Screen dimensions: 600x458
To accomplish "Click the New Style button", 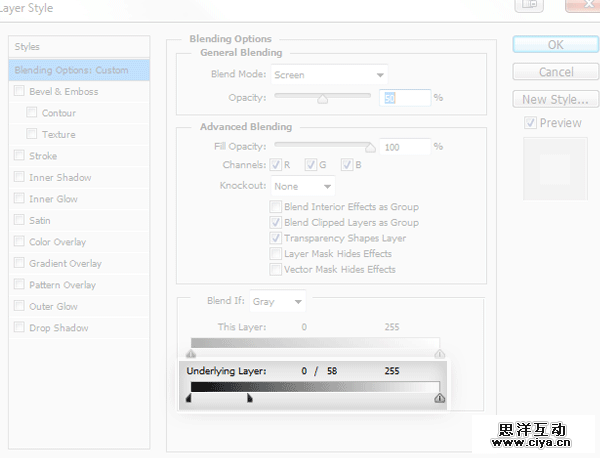I will coord(555,99).
